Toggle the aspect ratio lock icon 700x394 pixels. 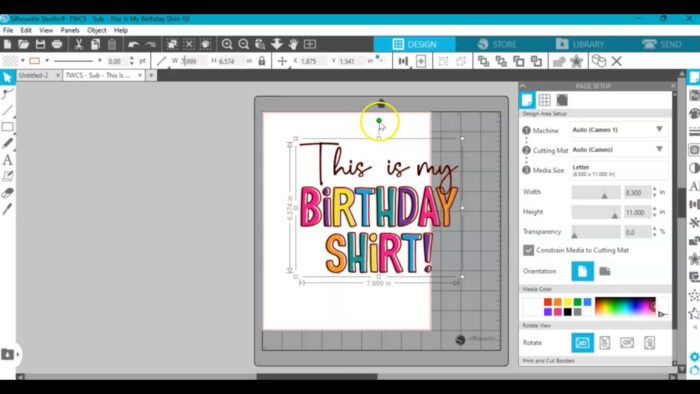(262, 61)
